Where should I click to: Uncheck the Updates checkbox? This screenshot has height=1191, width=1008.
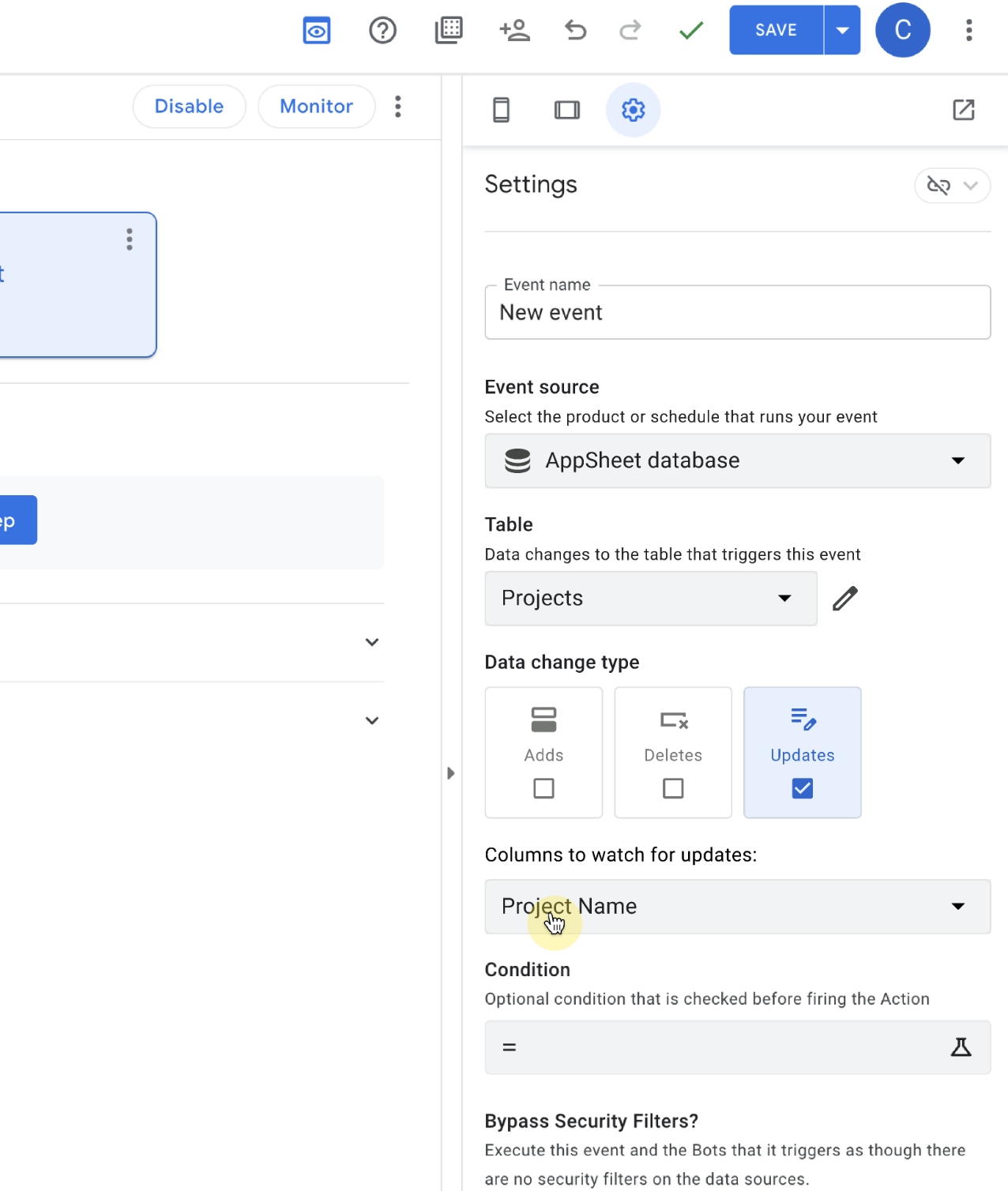click(803, 788)
